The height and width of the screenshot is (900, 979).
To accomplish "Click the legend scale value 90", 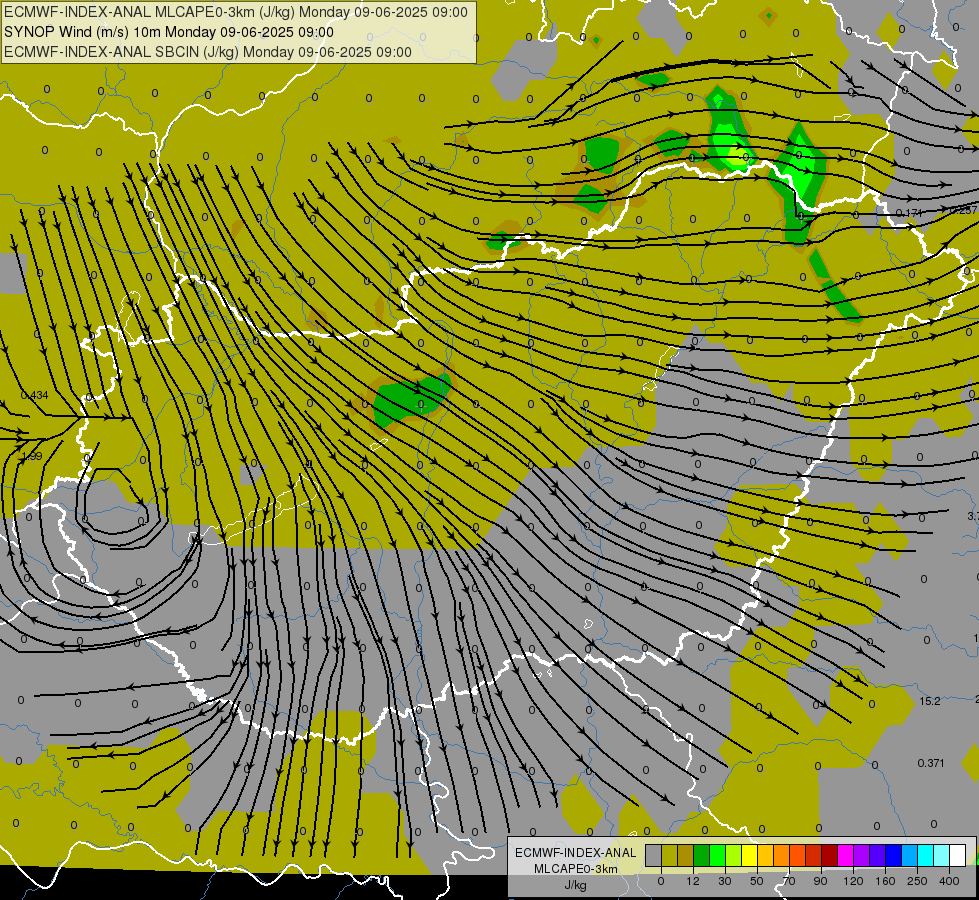I will pos(820,881).
